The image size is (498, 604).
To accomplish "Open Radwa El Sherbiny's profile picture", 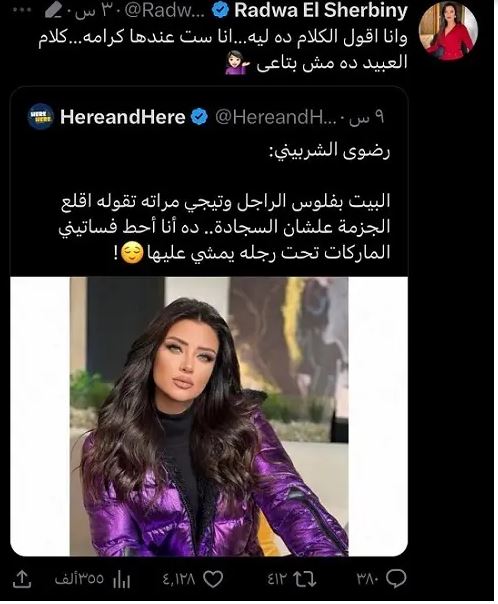I will point(448,32).
